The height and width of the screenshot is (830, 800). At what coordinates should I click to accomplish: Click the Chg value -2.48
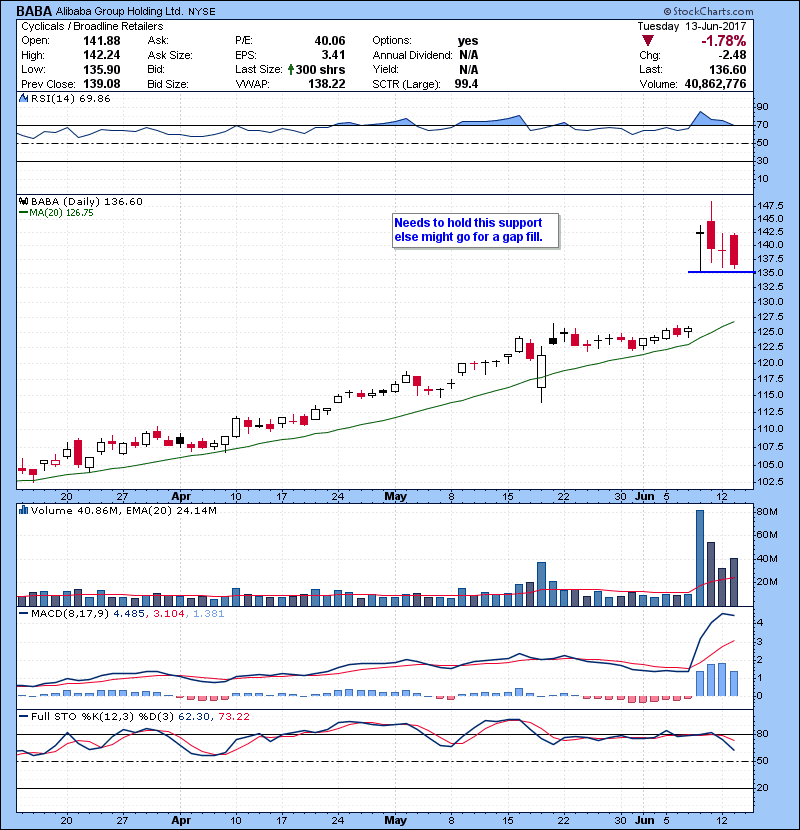click(x=732, y=55)
